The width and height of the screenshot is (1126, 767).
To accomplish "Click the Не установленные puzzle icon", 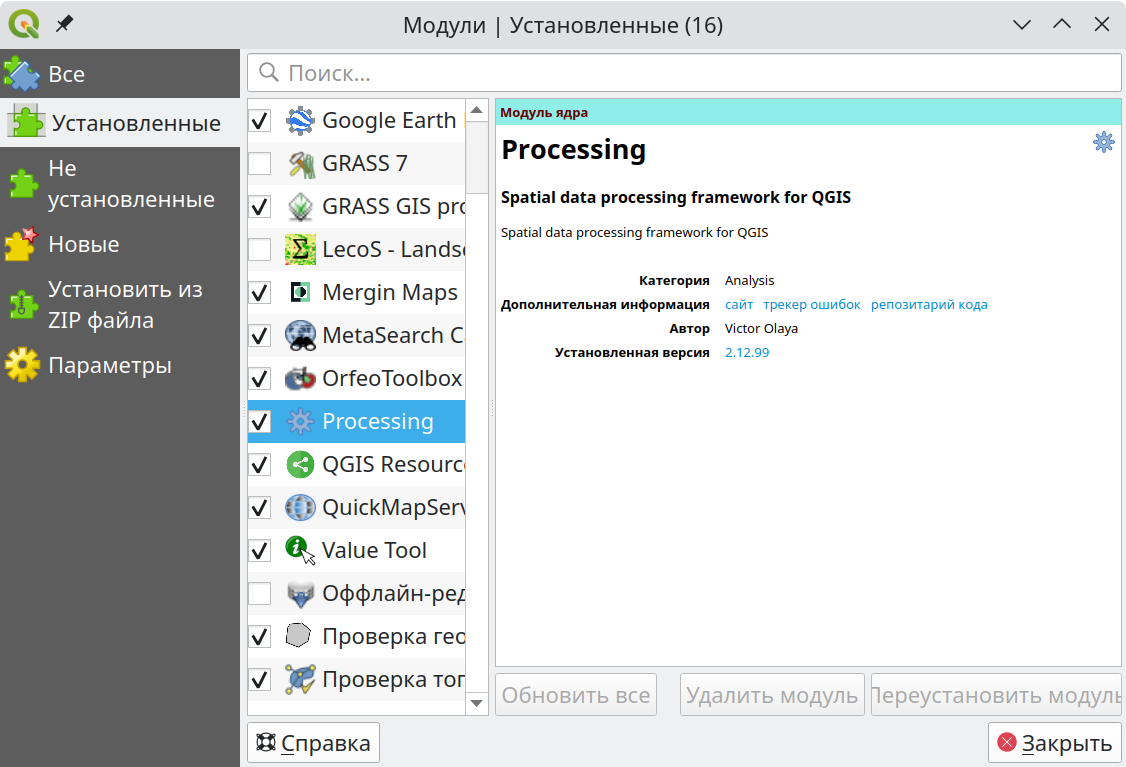I will pos(23,184).
